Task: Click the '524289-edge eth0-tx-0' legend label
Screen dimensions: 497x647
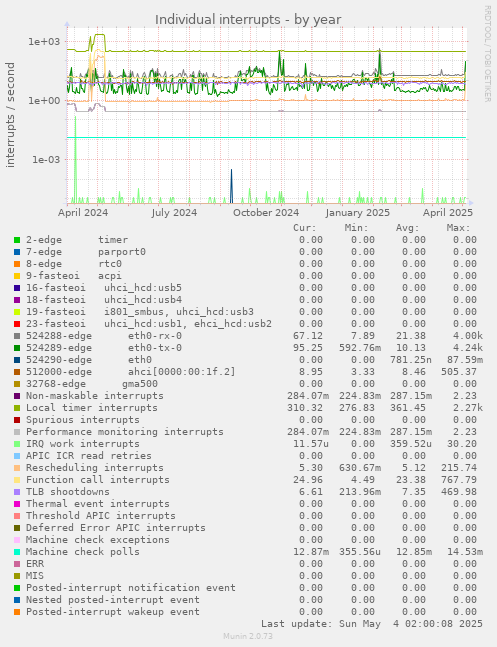Action: [104, 347]
